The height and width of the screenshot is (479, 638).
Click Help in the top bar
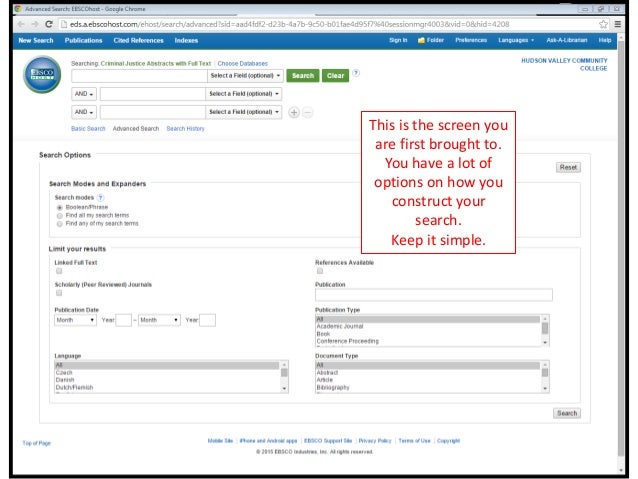[605, 40]
